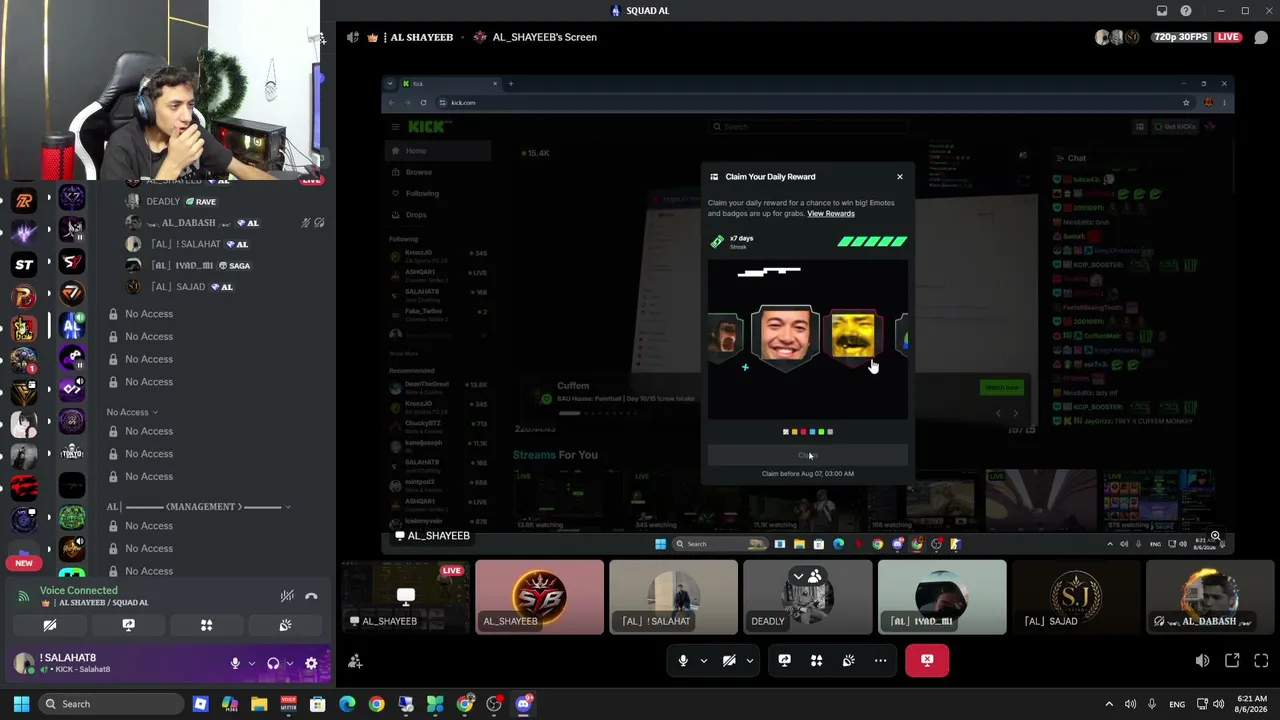Share your screen from the Voice Connected panel

pyautogui.click(x=128, y=625)
